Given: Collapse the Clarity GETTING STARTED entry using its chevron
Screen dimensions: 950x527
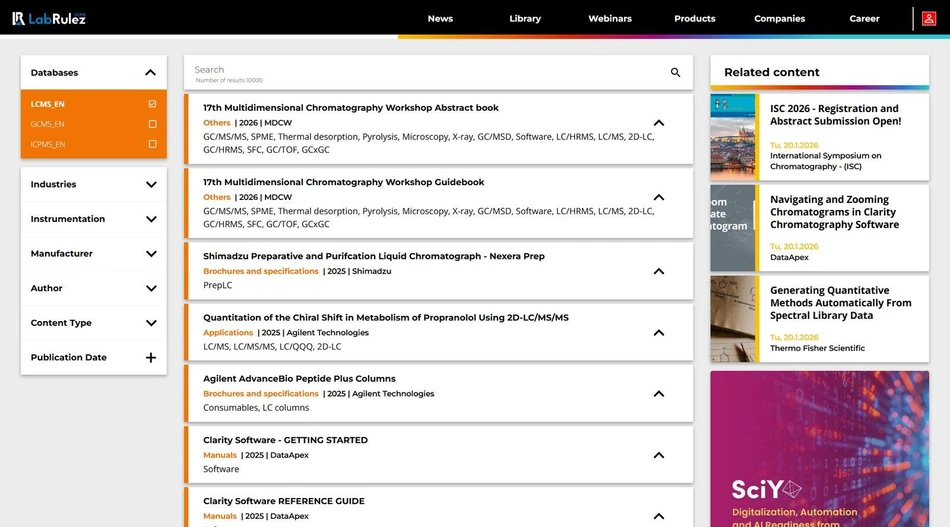Looking at the screenshot, I should tap(658, 455).
